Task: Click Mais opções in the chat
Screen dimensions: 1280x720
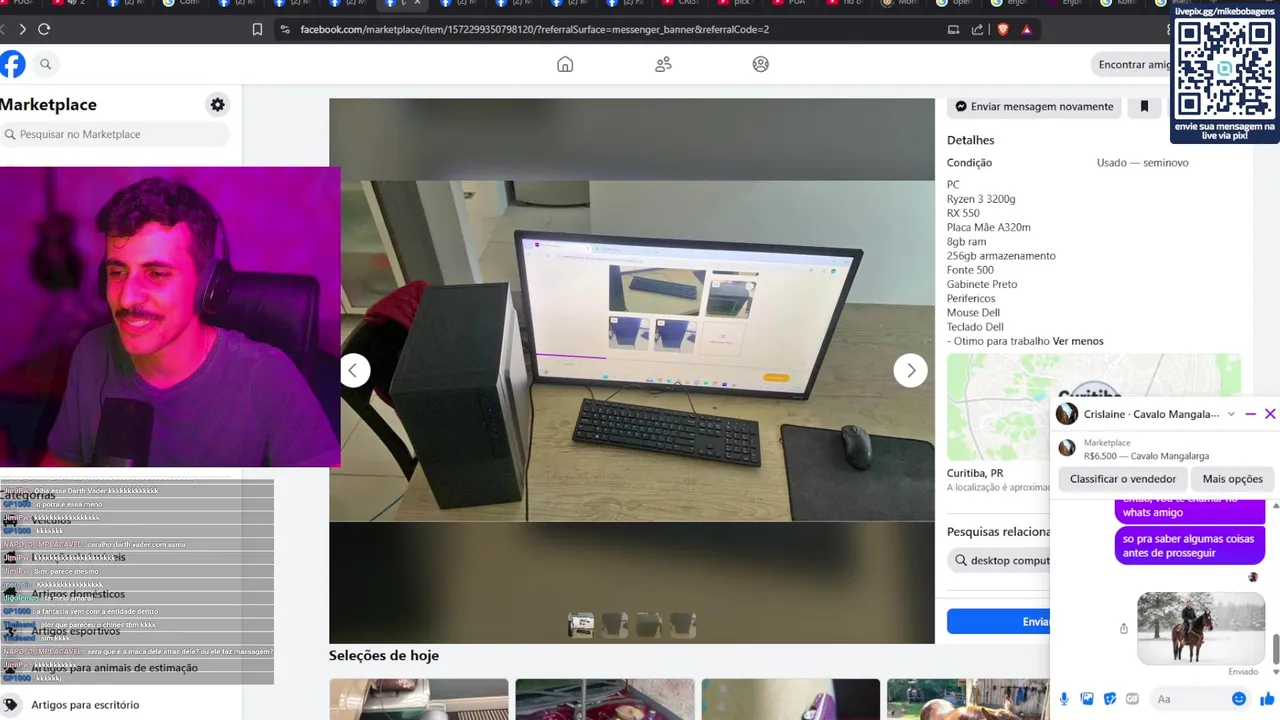Action: [x=1232, y=479]
